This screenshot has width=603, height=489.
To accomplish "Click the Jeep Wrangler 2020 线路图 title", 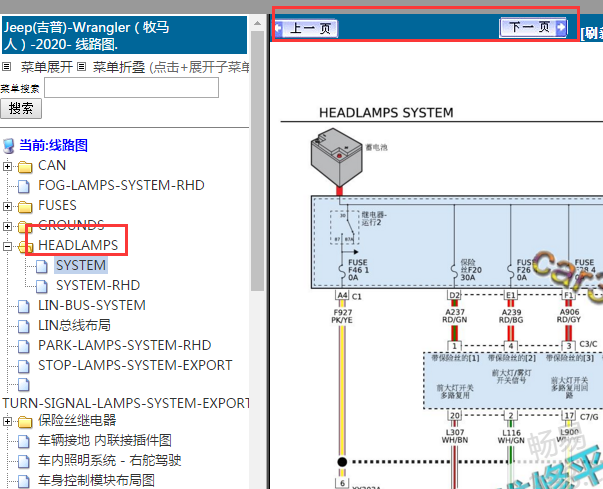I will click(x=124, y=35).
